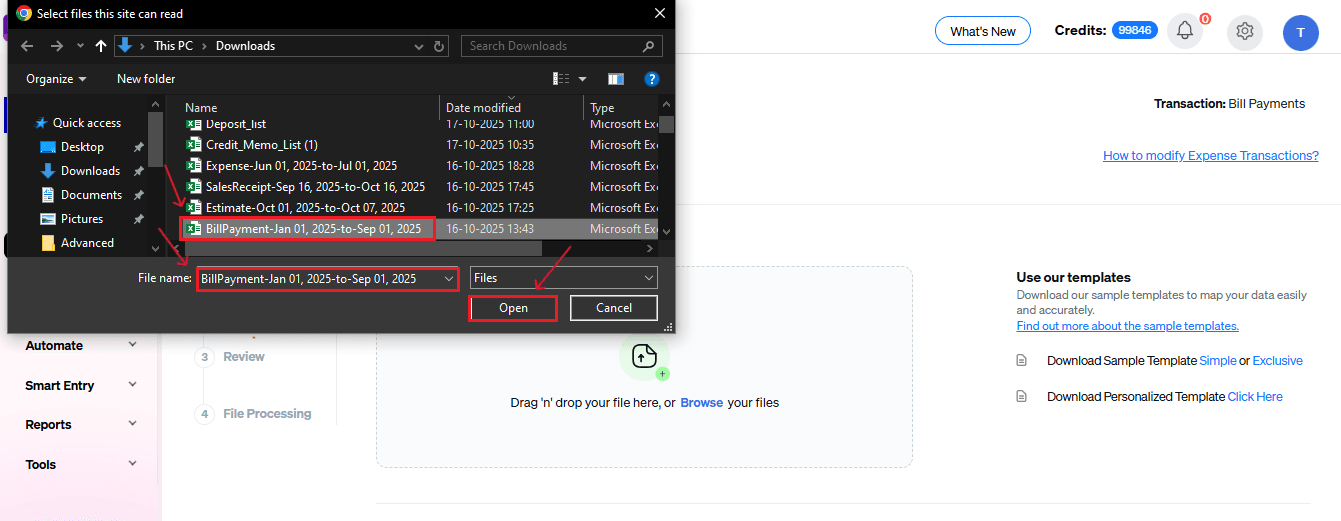
Task: Toggle the preview pane icon
Action: tap(616, 79)
